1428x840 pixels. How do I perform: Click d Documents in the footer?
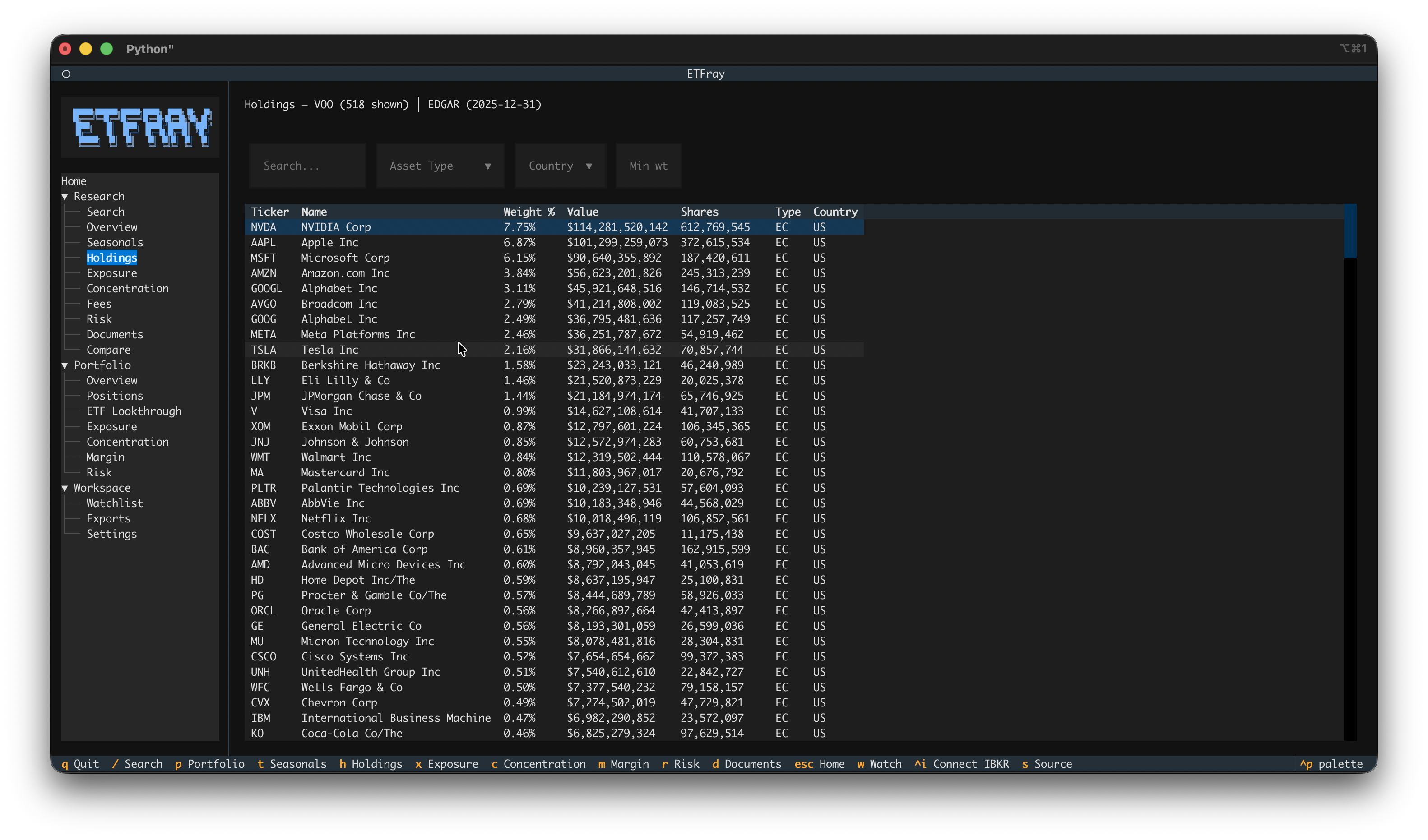click(747, 764)
